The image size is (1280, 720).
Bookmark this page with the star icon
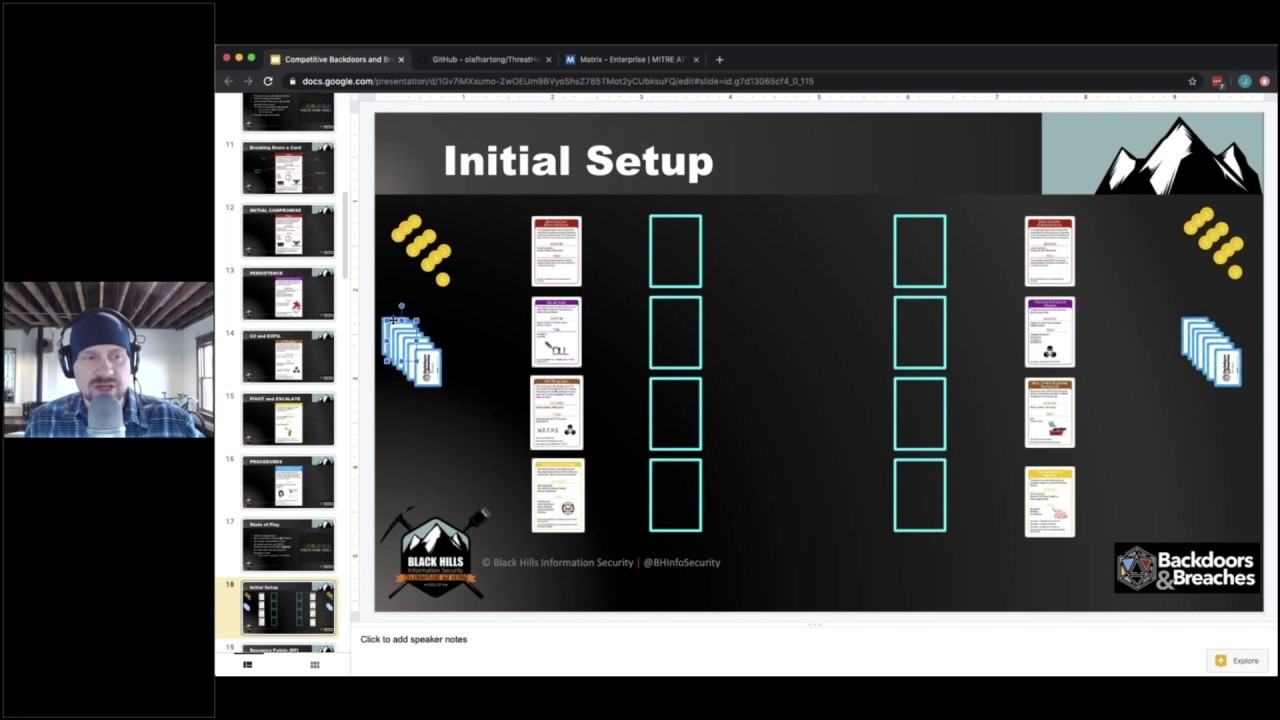[x=1192, y=81]
